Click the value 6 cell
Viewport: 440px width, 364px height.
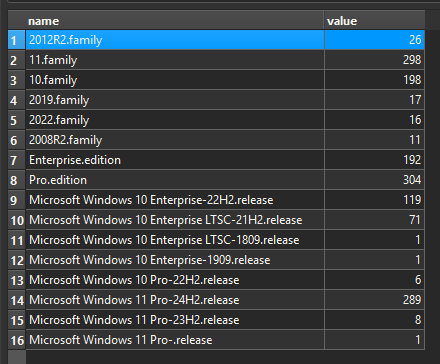374,280
